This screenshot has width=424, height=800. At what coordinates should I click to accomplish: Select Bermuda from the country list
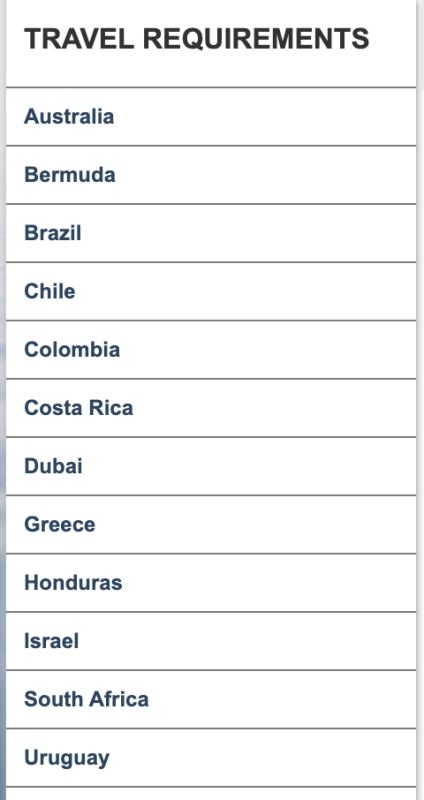click(69, 174)
